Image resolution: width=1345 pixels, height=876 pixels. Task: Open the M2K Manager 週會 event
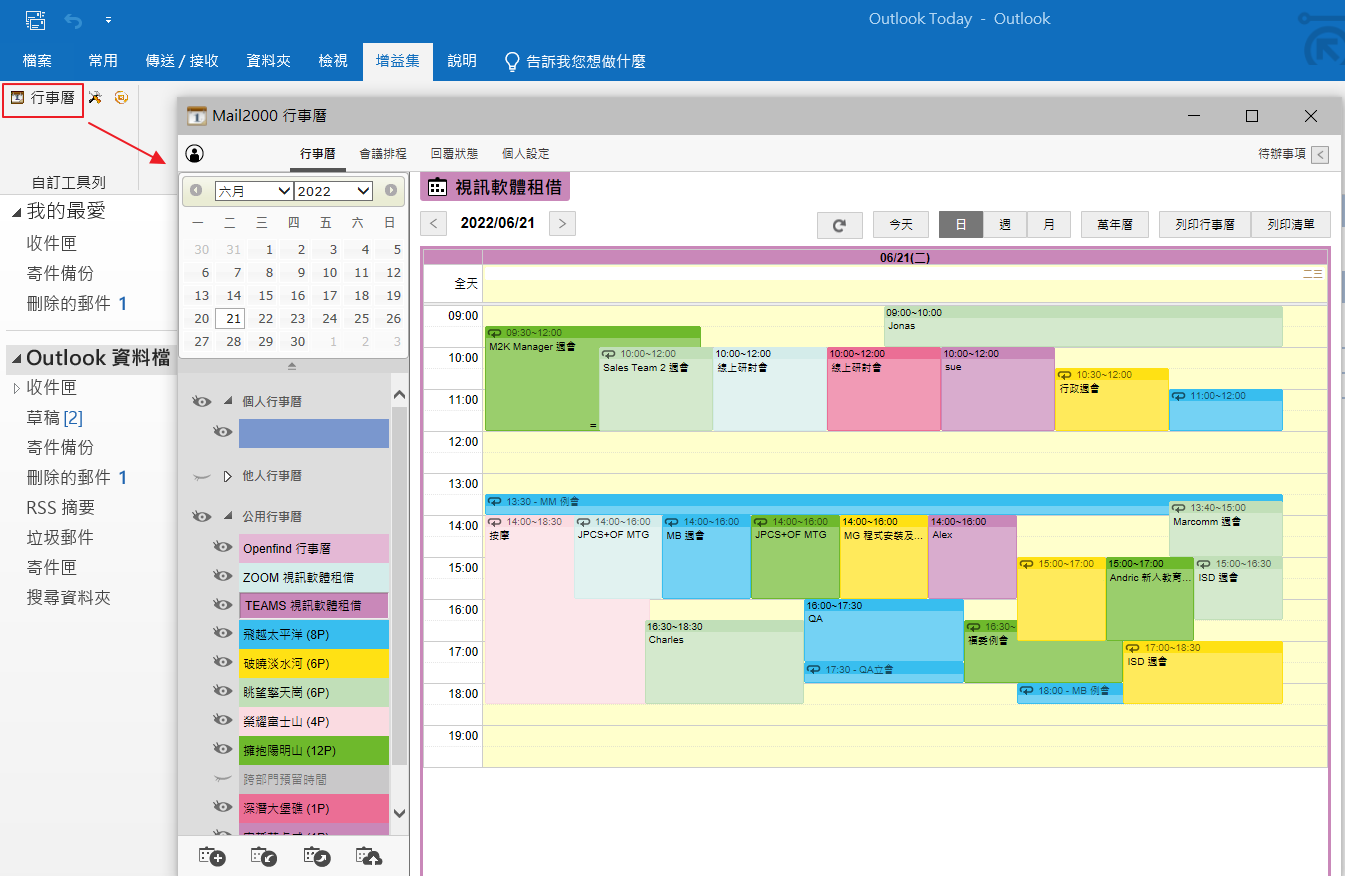pos(541,379)
